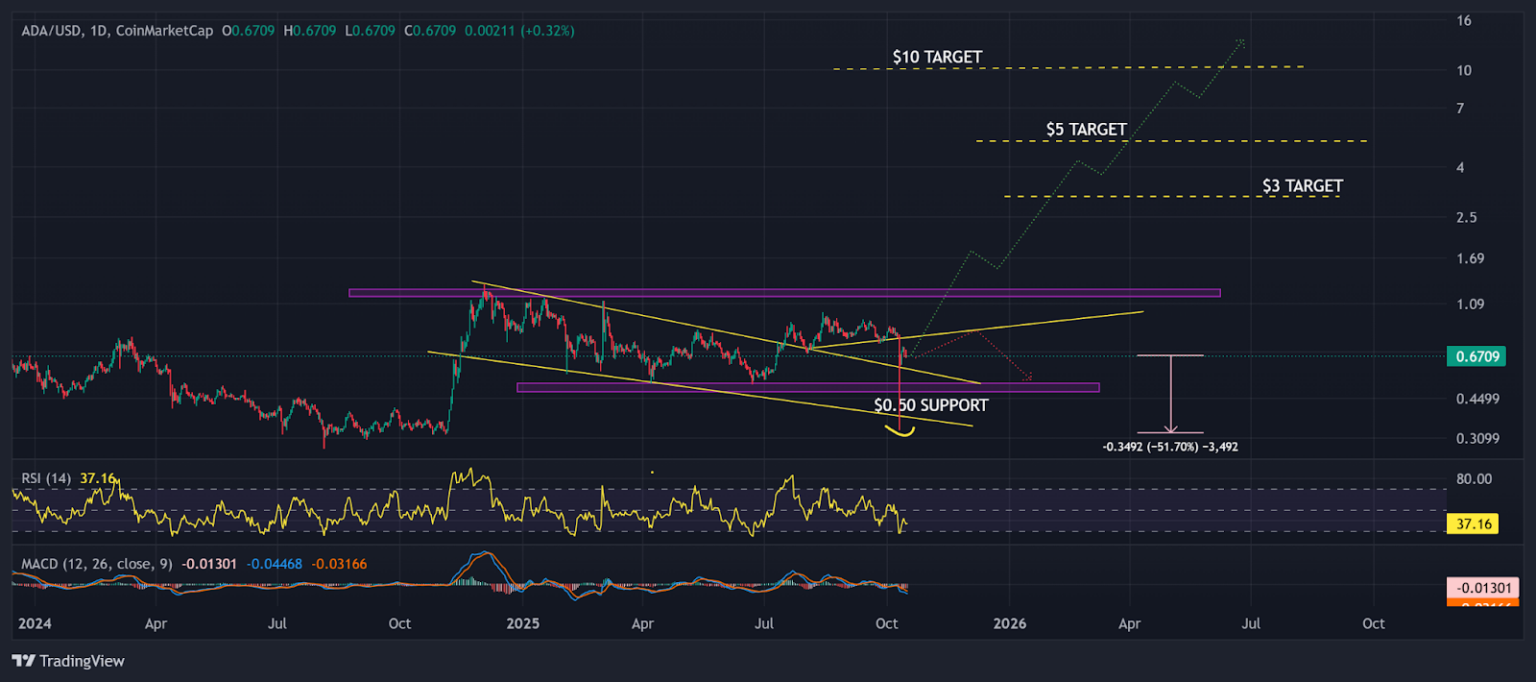
Task: Click the 2025 label on time axis
Action: coord(522,623)
